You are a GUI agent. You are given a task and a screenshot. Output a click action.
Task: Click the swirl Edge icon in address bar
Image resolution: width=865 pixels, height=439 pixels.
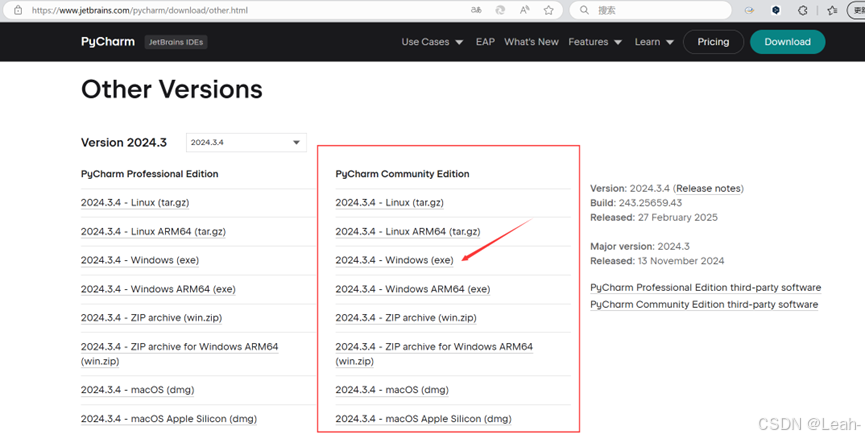[x=500, y=10]
